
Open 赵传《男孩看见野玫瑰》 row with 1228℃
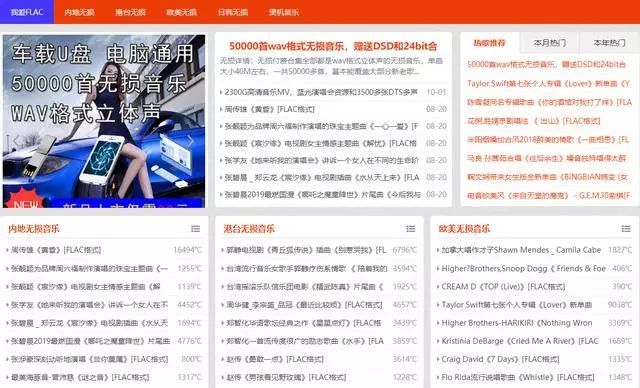tap(285, 377)
